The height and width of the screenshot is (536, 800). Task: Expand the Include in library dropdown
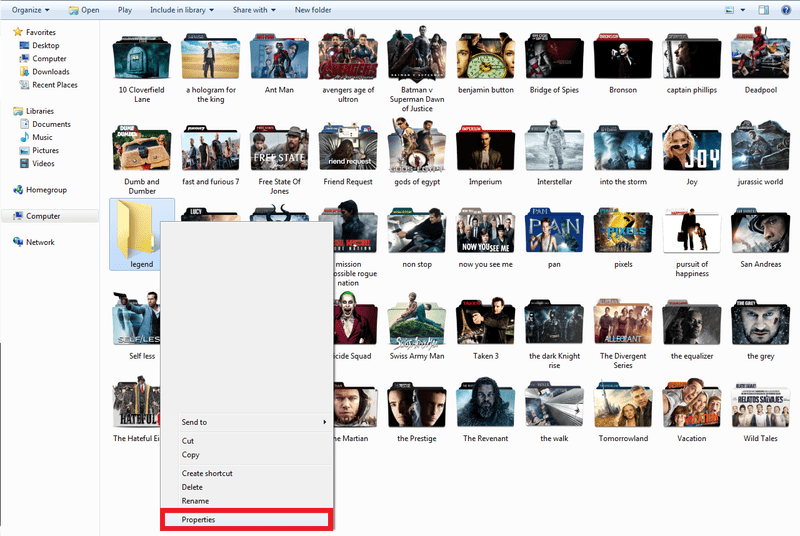click(x=182, y=10)
